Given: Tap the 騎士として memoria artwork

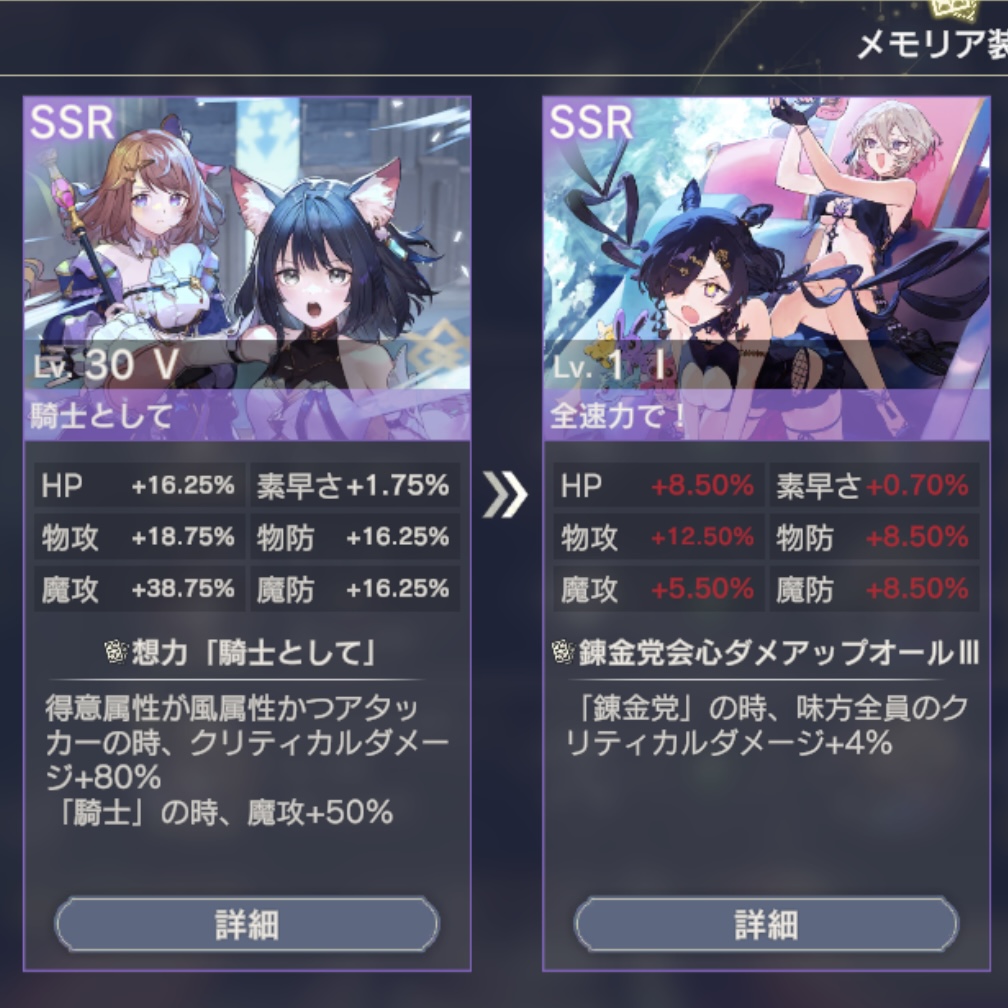Looking at the screenshot, I should (x=247, y=268).
